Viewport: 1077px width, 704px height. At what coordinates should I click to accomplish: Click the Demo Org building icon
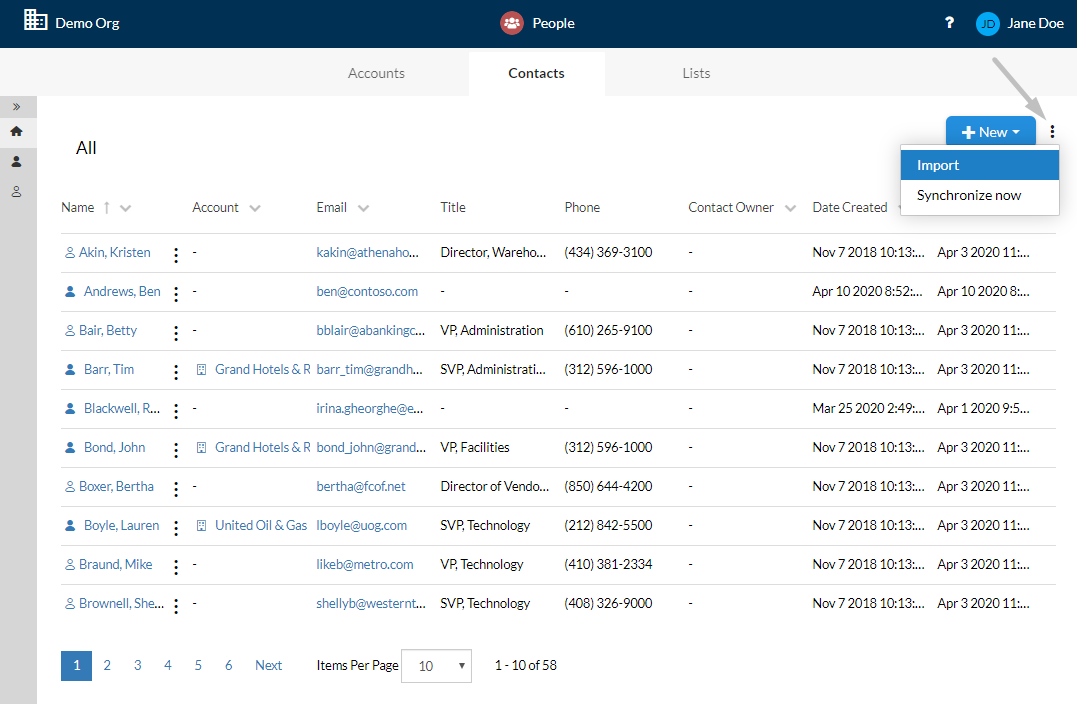[x=35, y=20]
